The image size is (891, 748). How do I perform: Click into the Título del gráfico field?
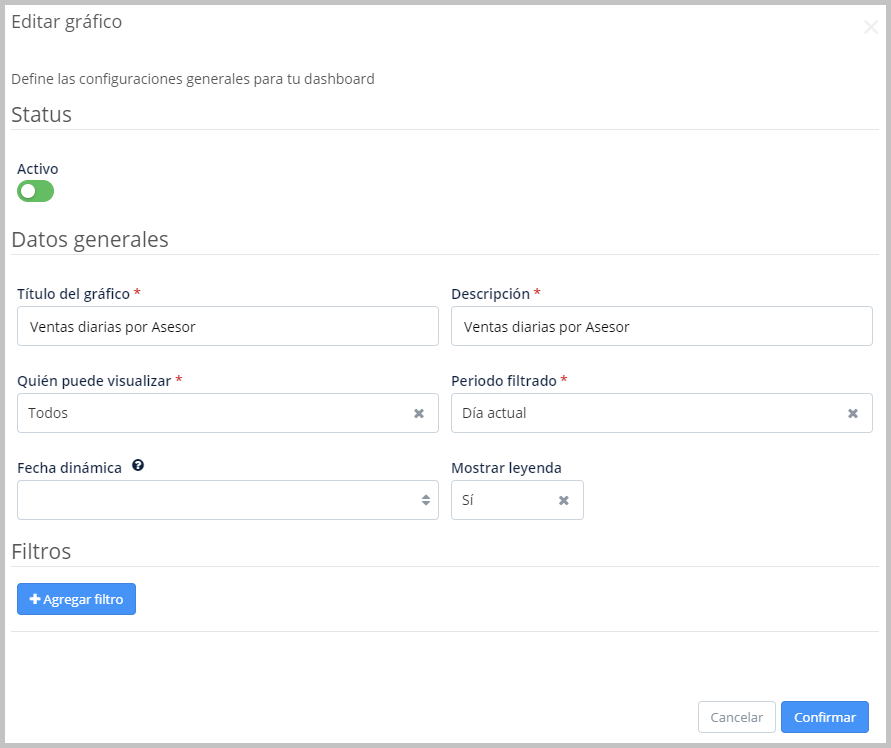click(x=228, y=326)
